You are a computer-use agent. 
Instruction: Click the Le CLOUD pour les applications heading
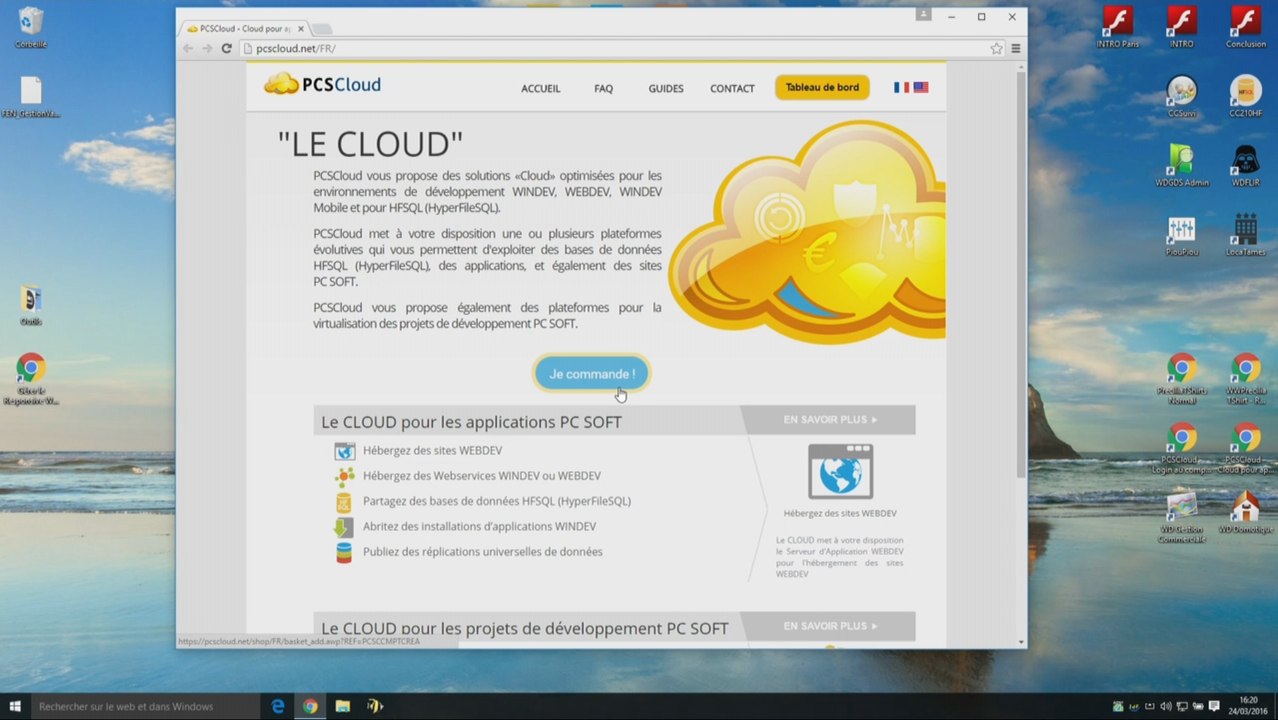pyautogui.click(x=471, y=422)
